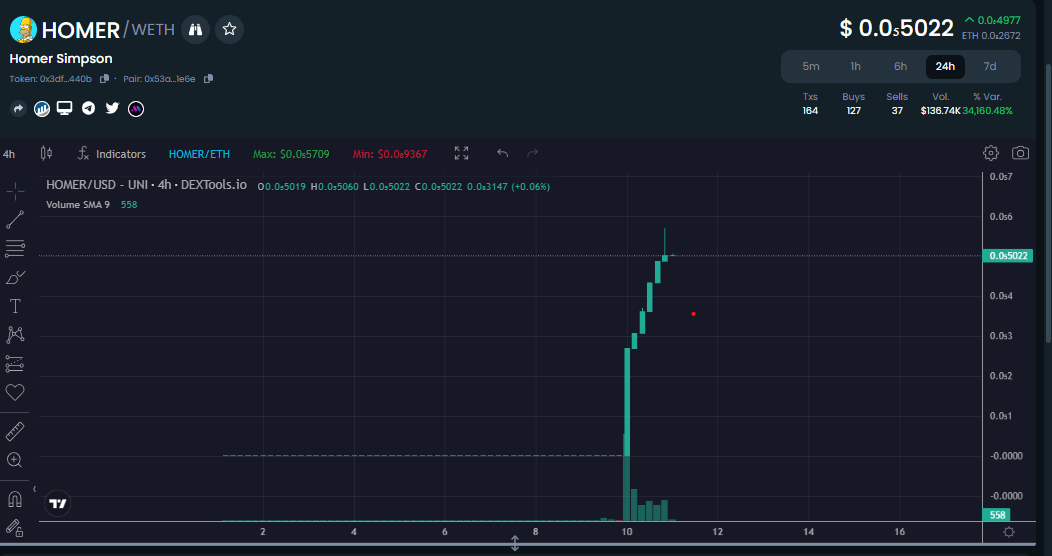The image size is (1052, 556).
Task: Switch chart to HOMER/ETH pricing
Action: [x=199, y=154]
